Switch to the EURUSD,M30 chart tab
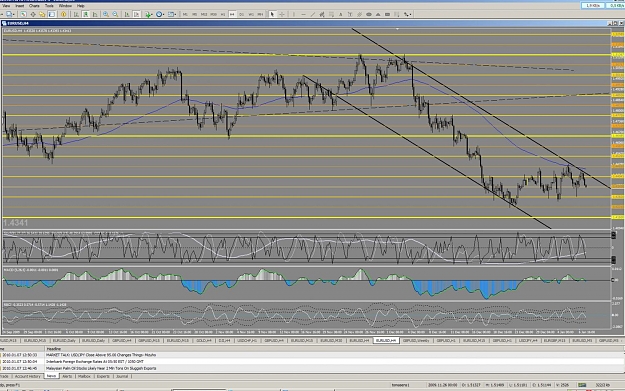 click(331, 340)
